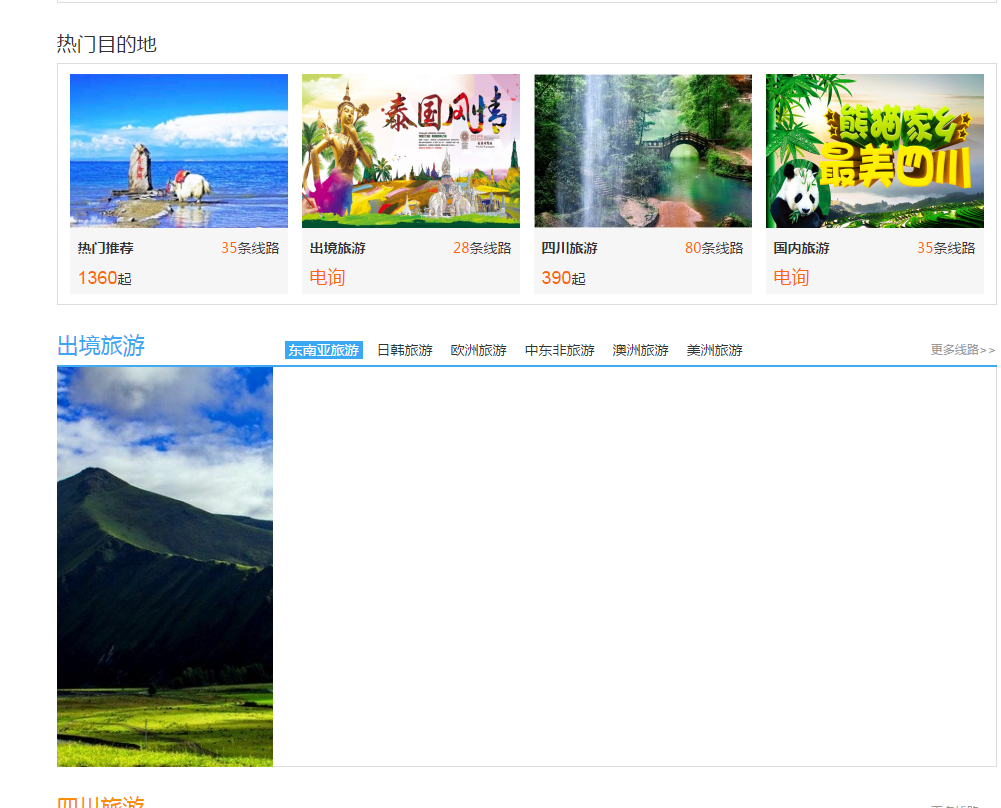This screenshot has height=808, width=1001.
Task: Open the 中东非旅游 tab
Action: click(x=560, y=350)
